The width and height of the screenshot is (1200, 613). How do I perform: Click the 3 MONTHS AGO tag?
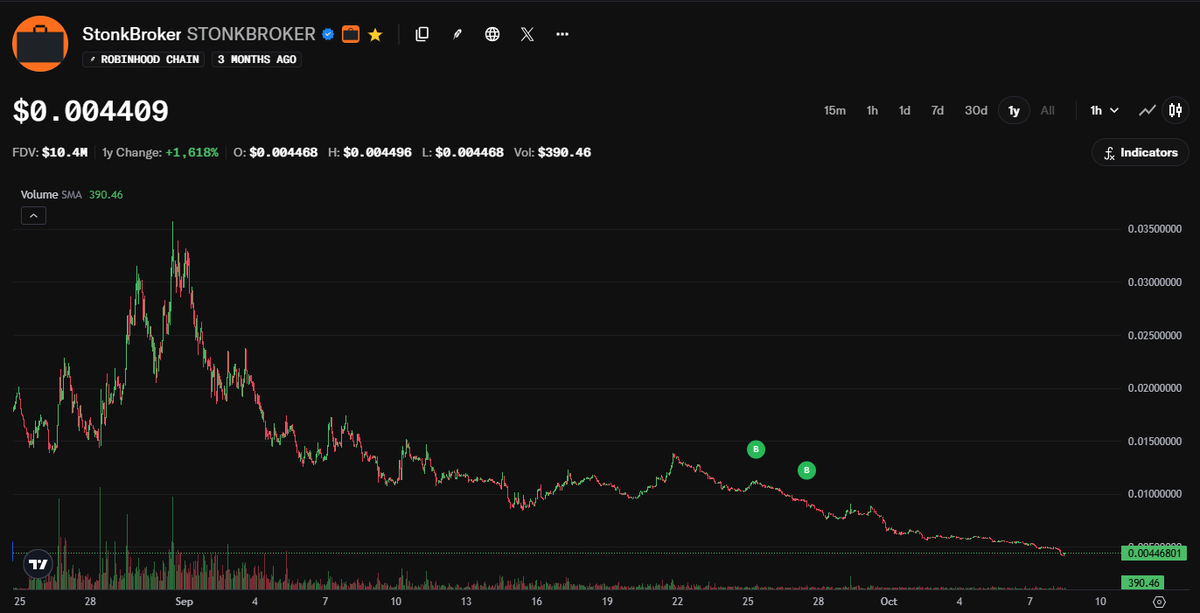257,59
